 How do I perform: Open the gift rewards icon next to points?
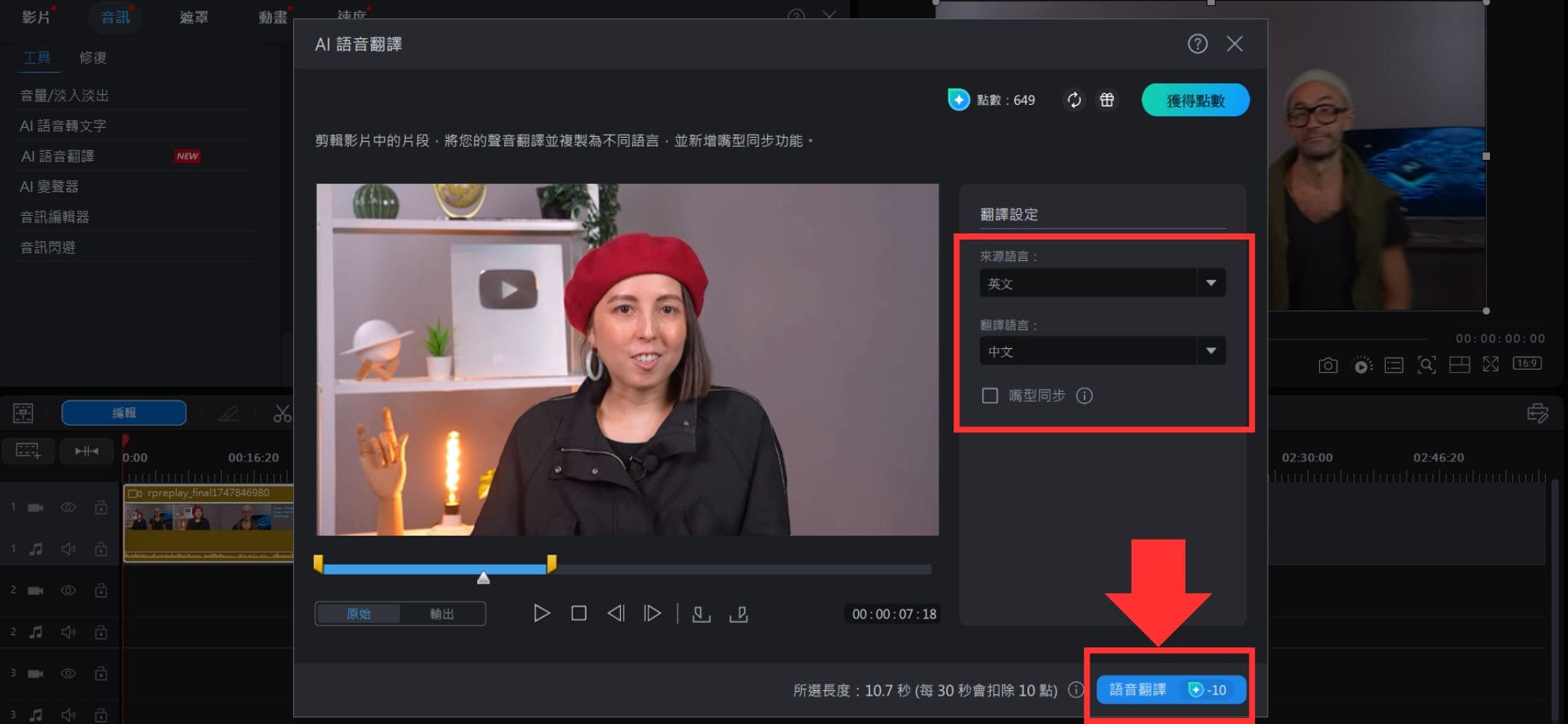click(1107, 99)
